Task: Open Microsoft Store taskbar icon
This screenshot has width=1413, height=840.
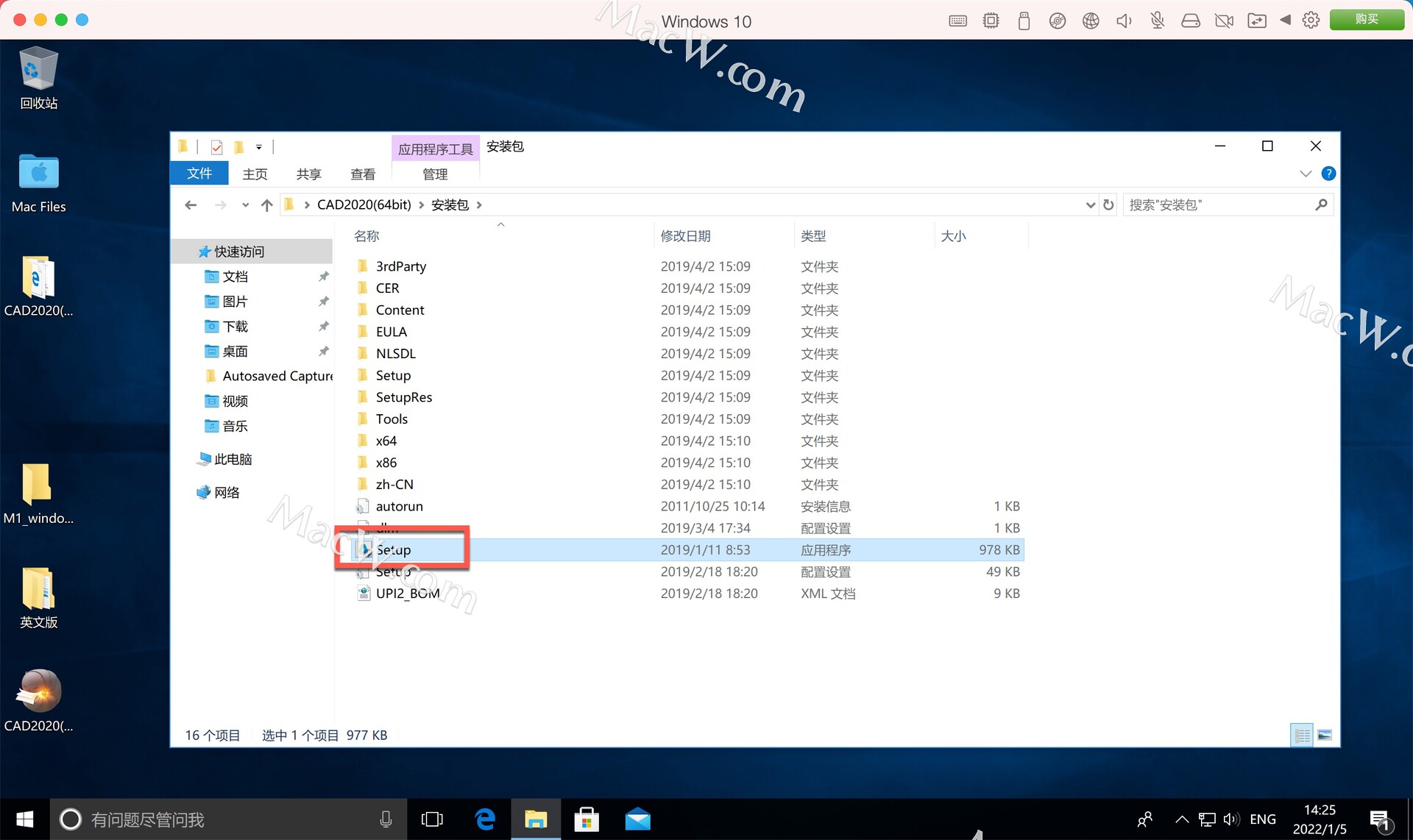Action: tap(587, 819)
